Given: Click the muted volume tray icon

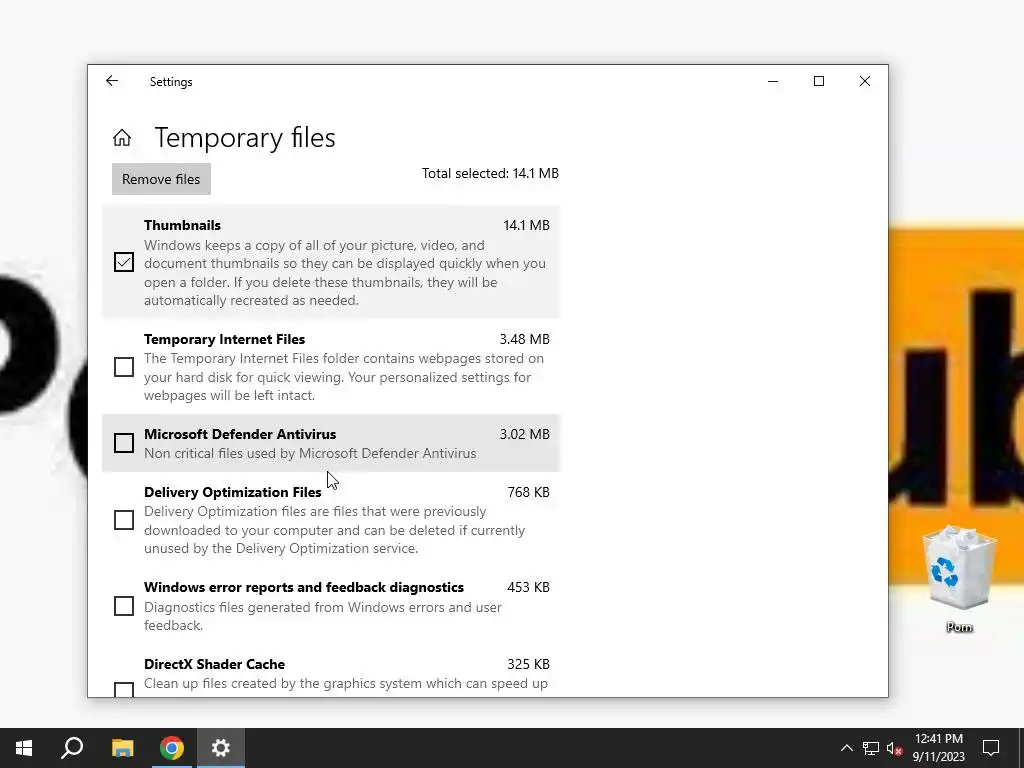Looking at the screenshot, I should click(x=894, y=748).
